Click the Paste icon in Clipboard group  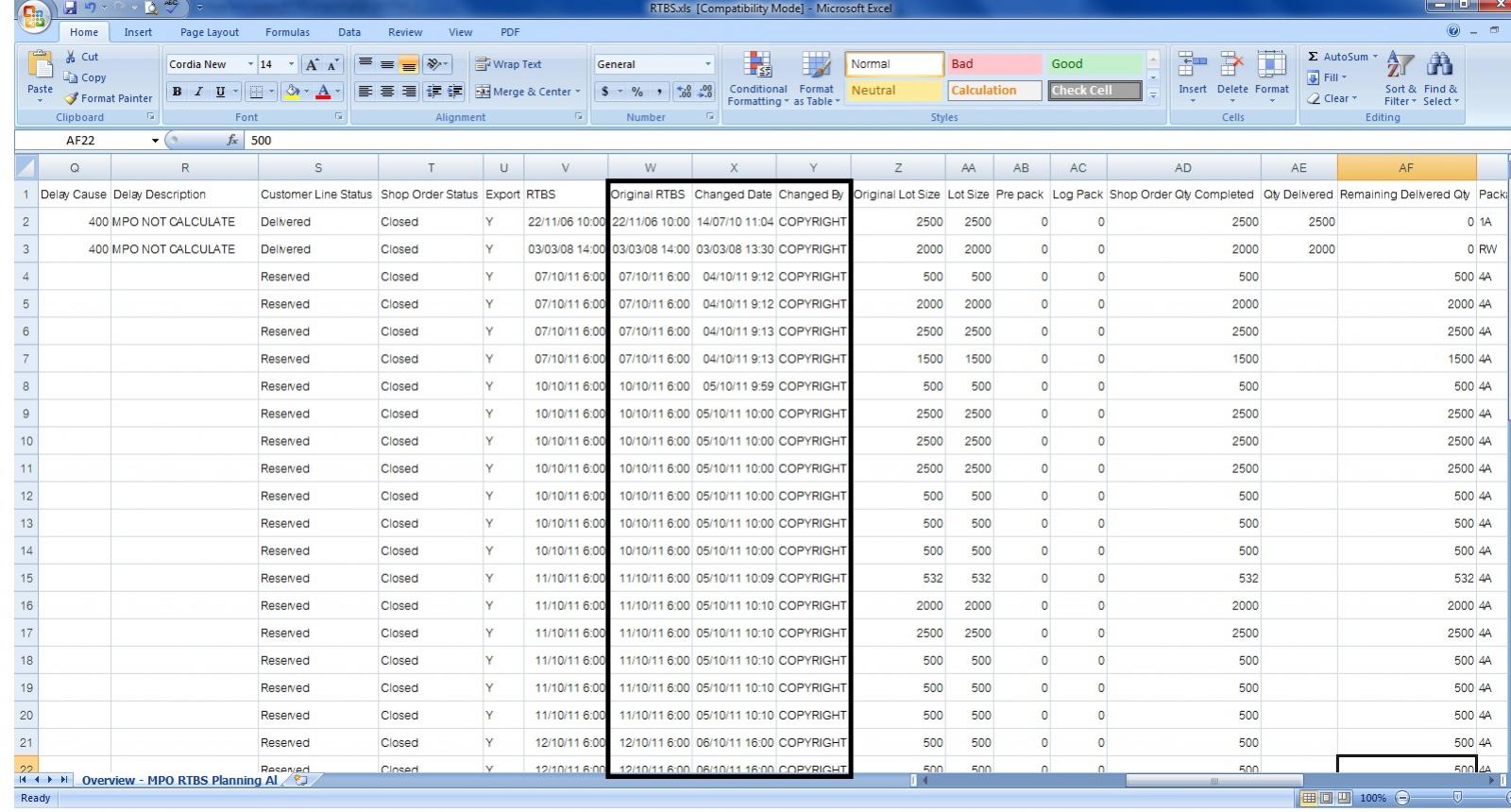click(x=40, y=68)
